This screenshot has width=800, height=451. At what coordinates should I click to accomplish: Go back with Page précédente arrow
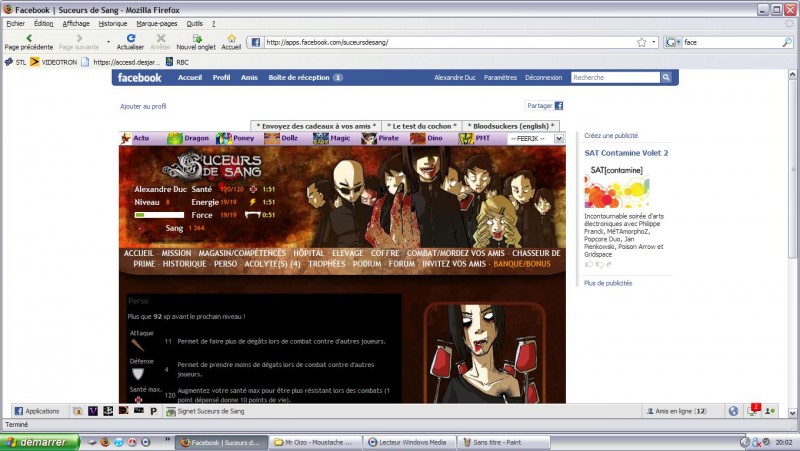click(29, 38)
